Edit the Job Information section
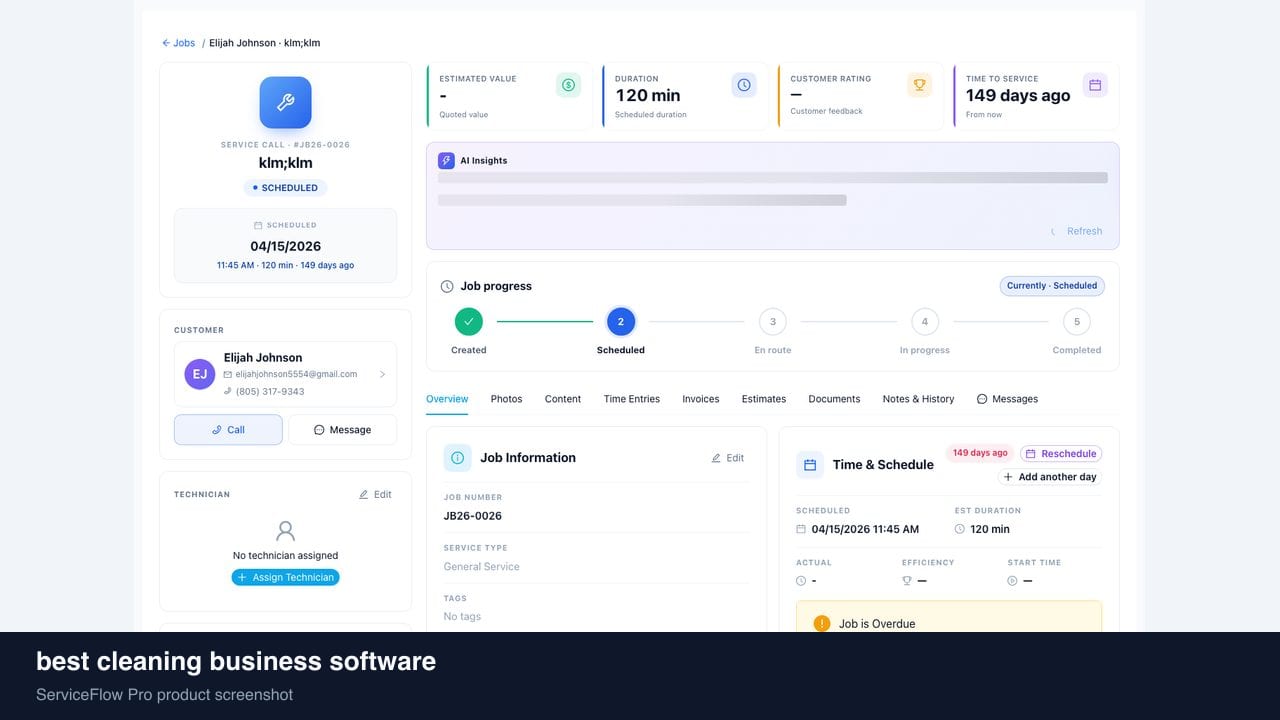 (x=728, y=458)
